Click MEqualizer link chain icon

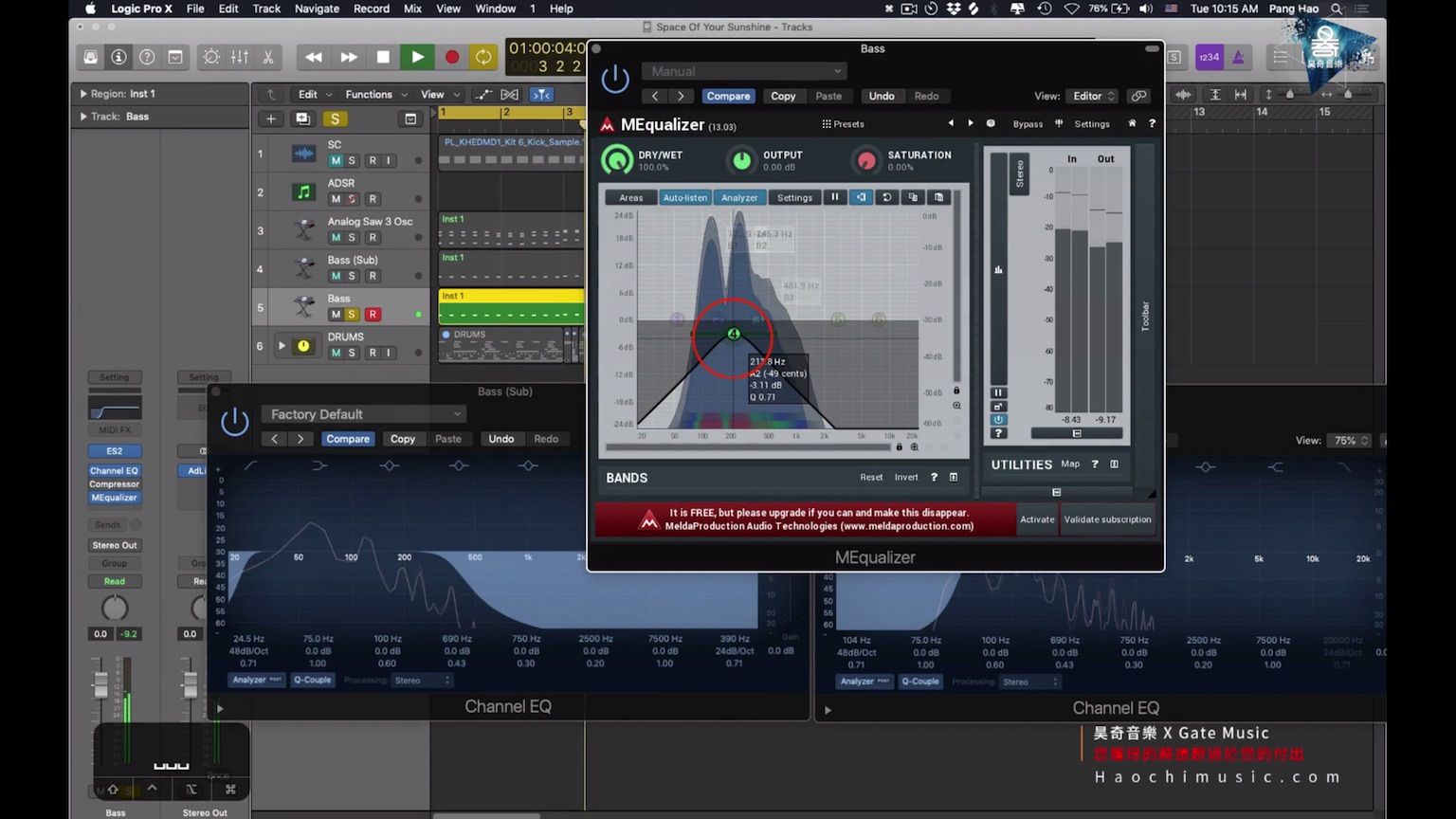click(1139, 96)
